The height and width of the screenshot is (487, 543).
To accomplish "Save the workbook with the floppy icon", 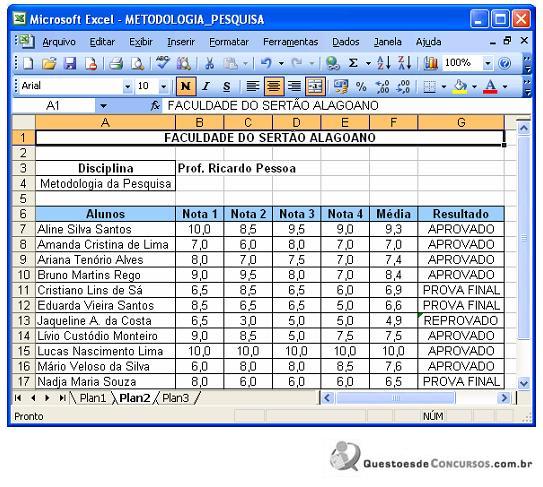I will (x=70, y=63).
